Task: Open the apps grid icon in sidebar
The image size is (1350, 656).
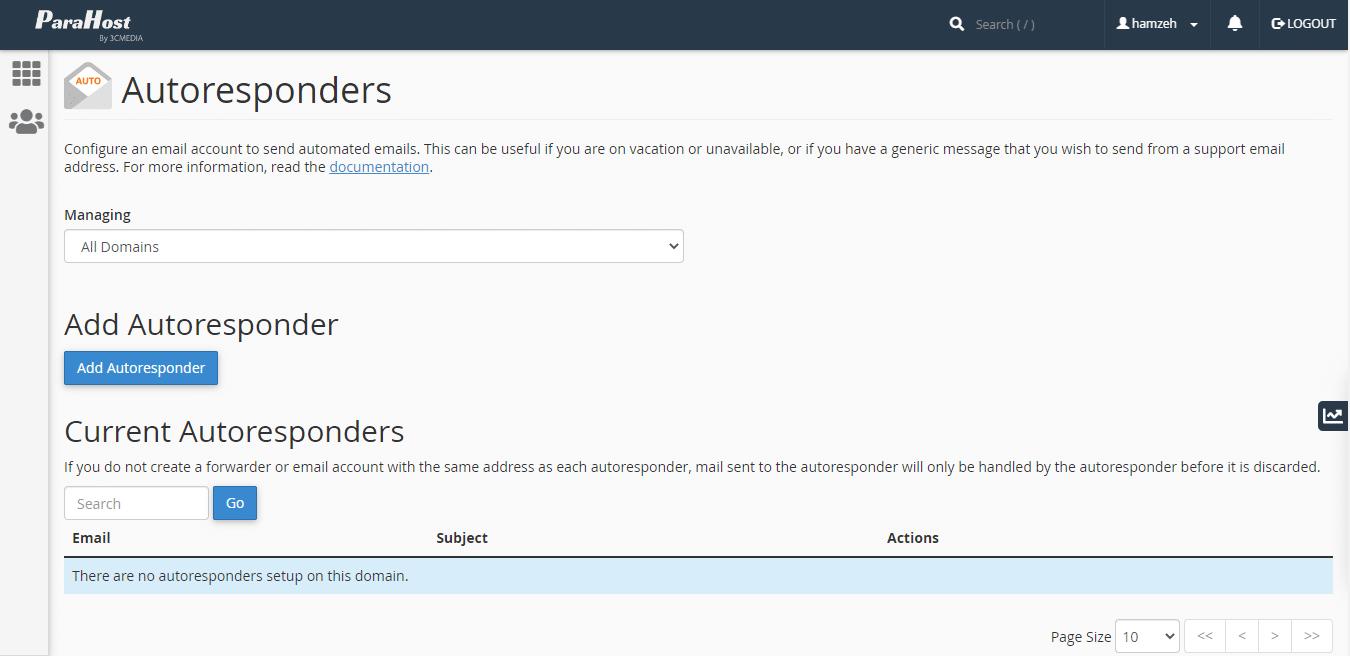Action: click(x=26, y=73)
